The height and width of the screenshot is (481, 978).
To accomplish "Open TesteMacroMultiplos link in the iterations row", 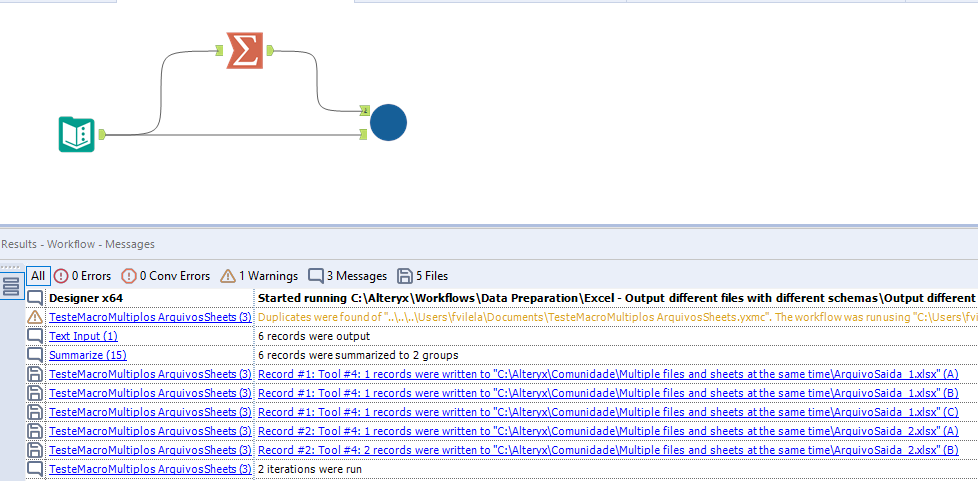I will click(150, 469).
